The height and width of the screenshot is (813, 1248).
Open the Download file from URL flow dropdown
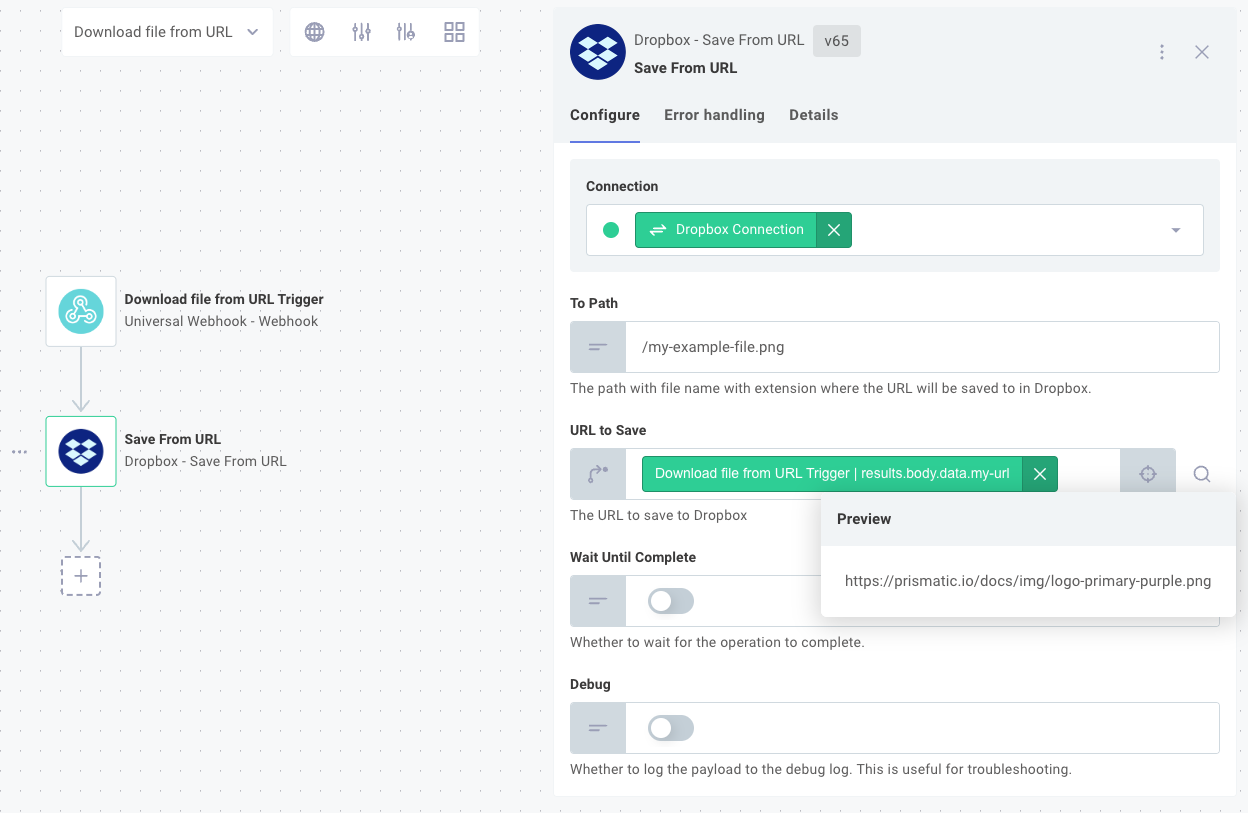pyautogui.click(x=167, y=31)
